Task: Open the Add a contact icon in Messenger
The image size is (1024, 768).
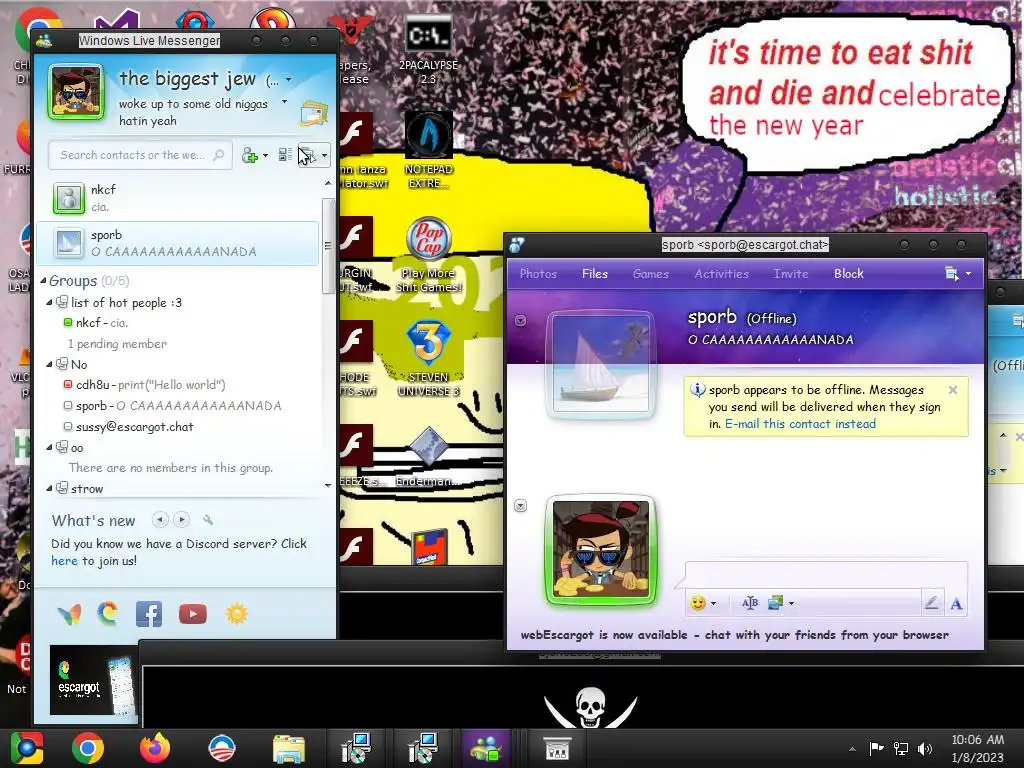Action: 250,155
